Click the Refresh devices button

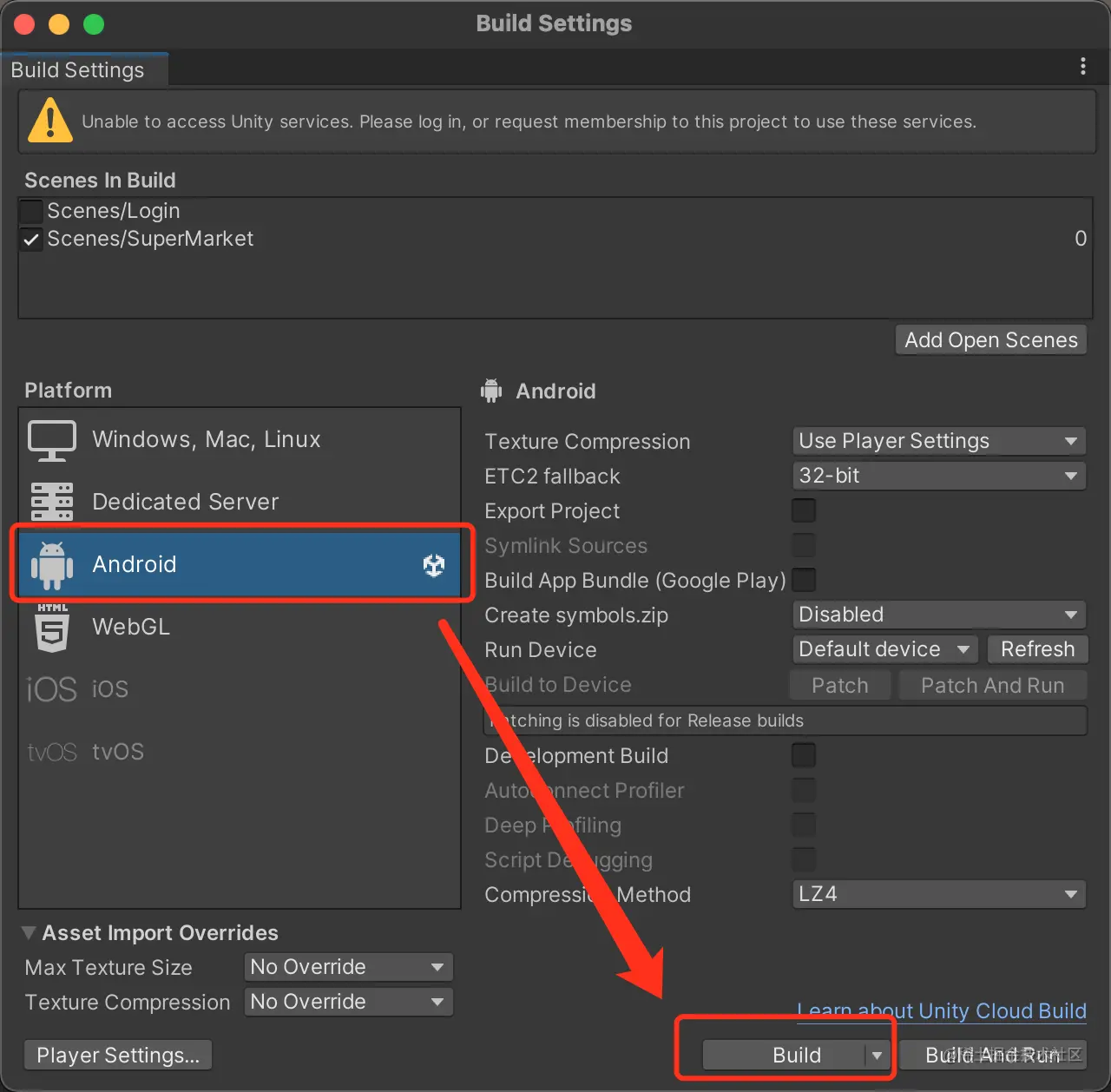(1037, 649)
